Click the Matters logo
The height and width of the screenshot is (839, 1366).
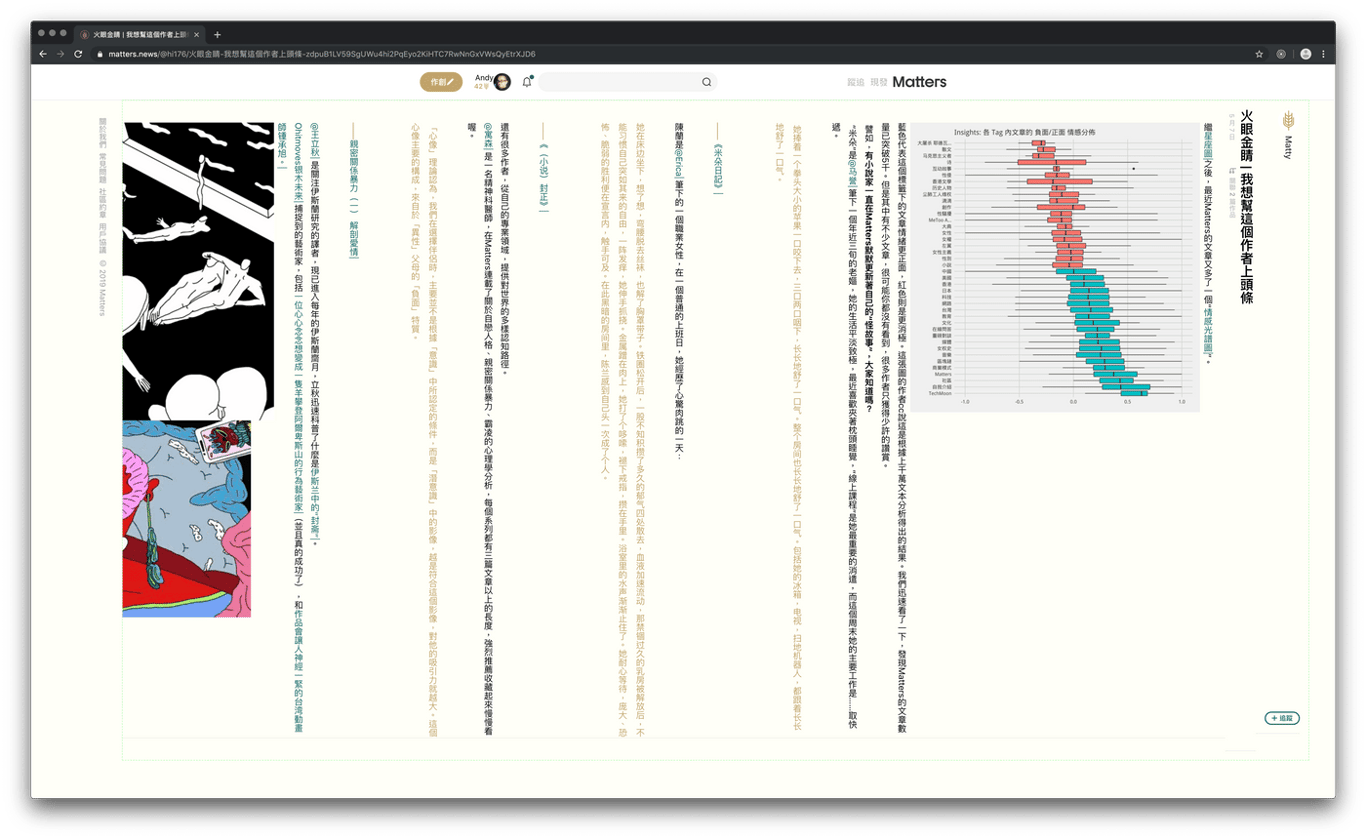[x=919, y=82]
